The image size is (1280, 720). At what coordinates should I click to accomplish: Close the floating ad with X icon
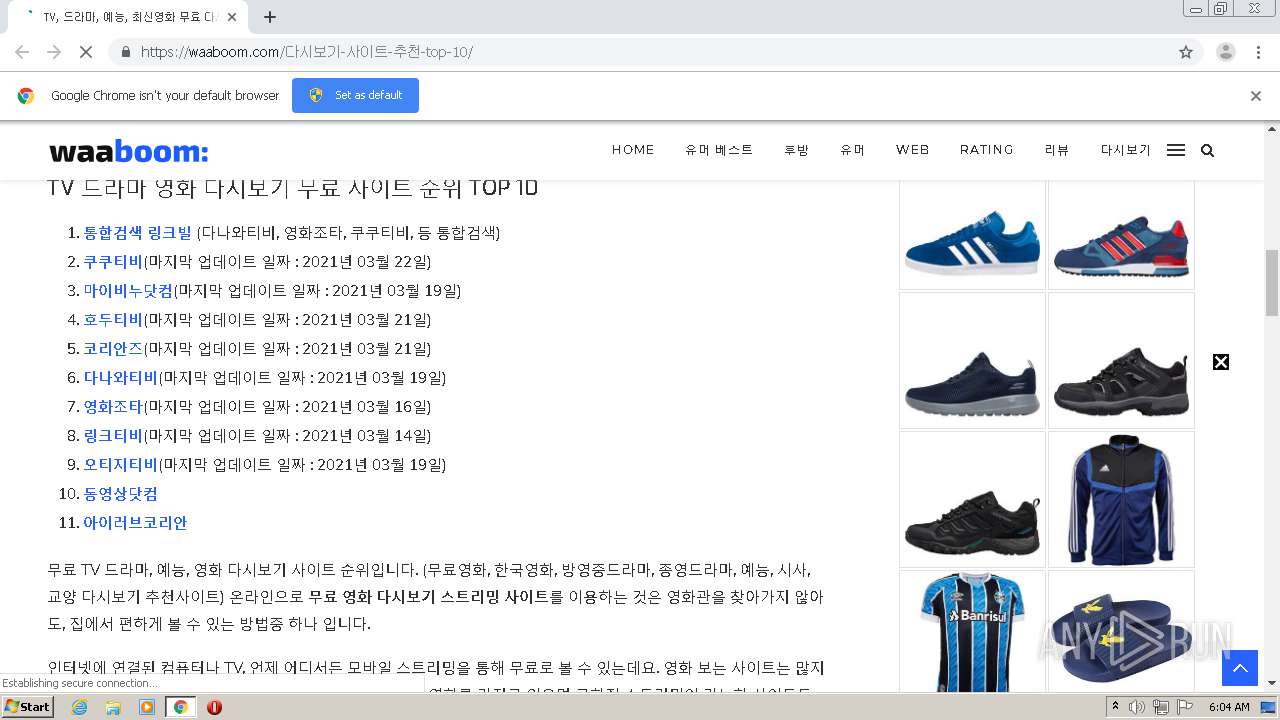click(1221, 362)
